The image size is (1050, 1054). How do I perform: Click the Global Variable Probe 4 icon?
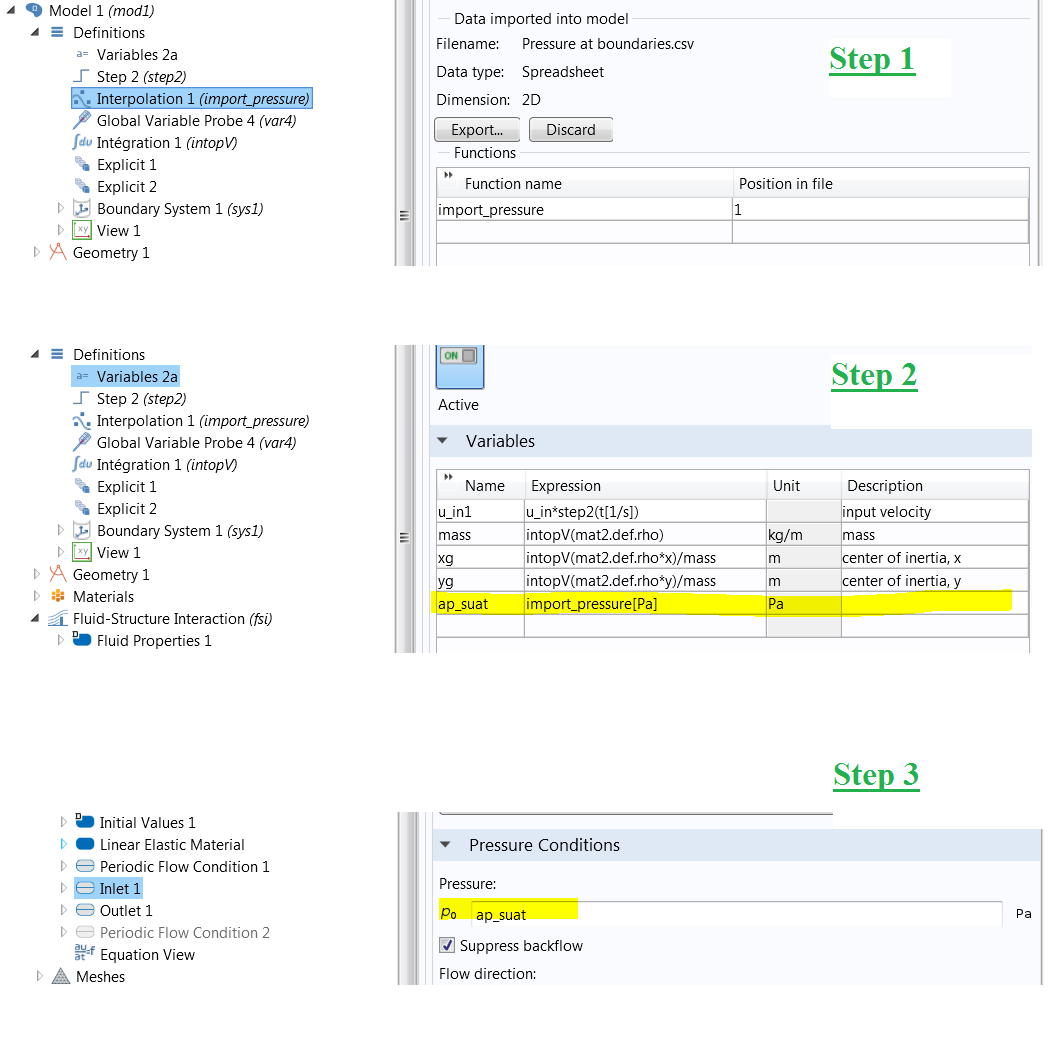coord(82,121)
